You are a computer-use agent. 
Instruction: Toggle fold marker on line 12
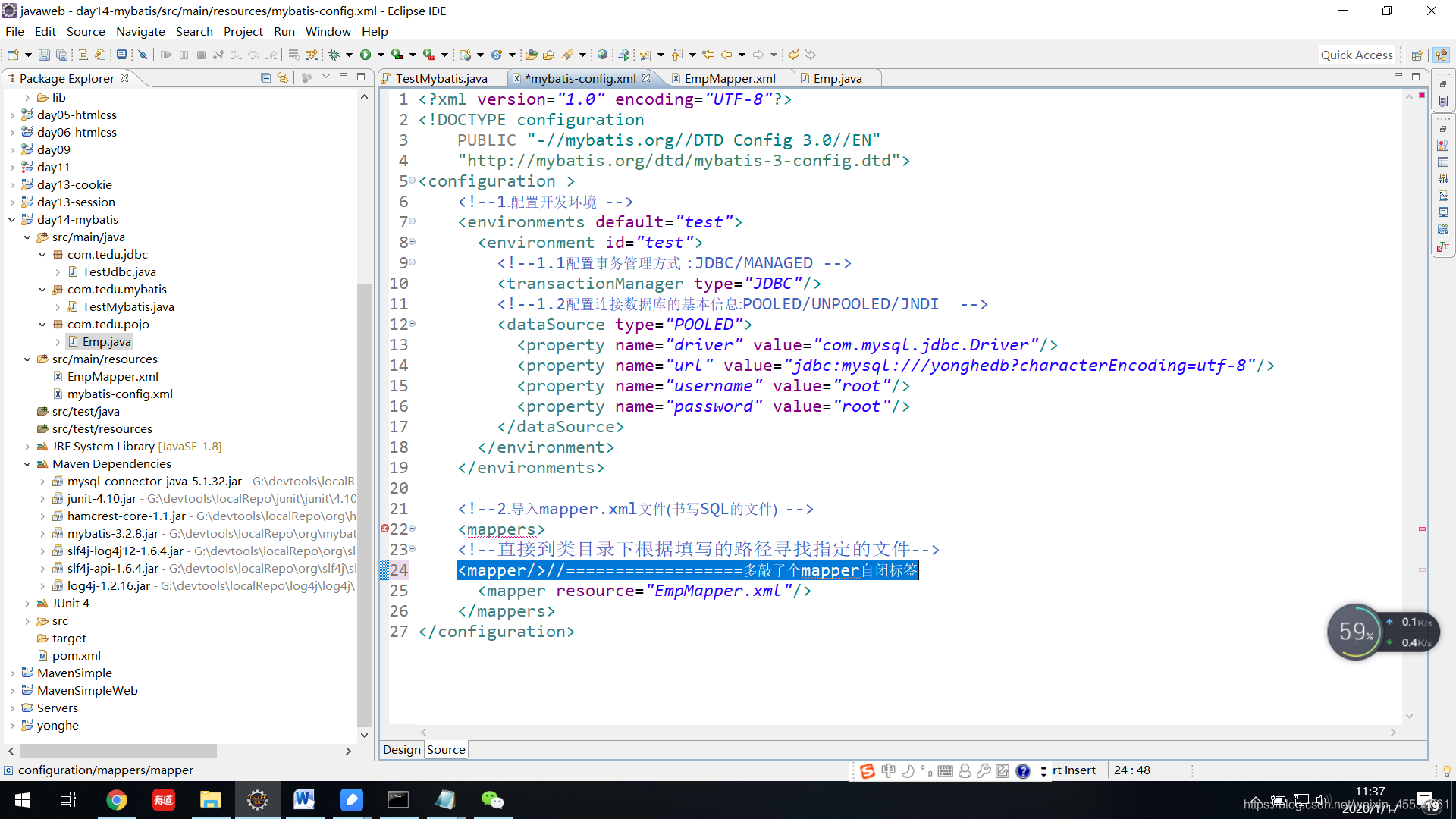(413, 324)
